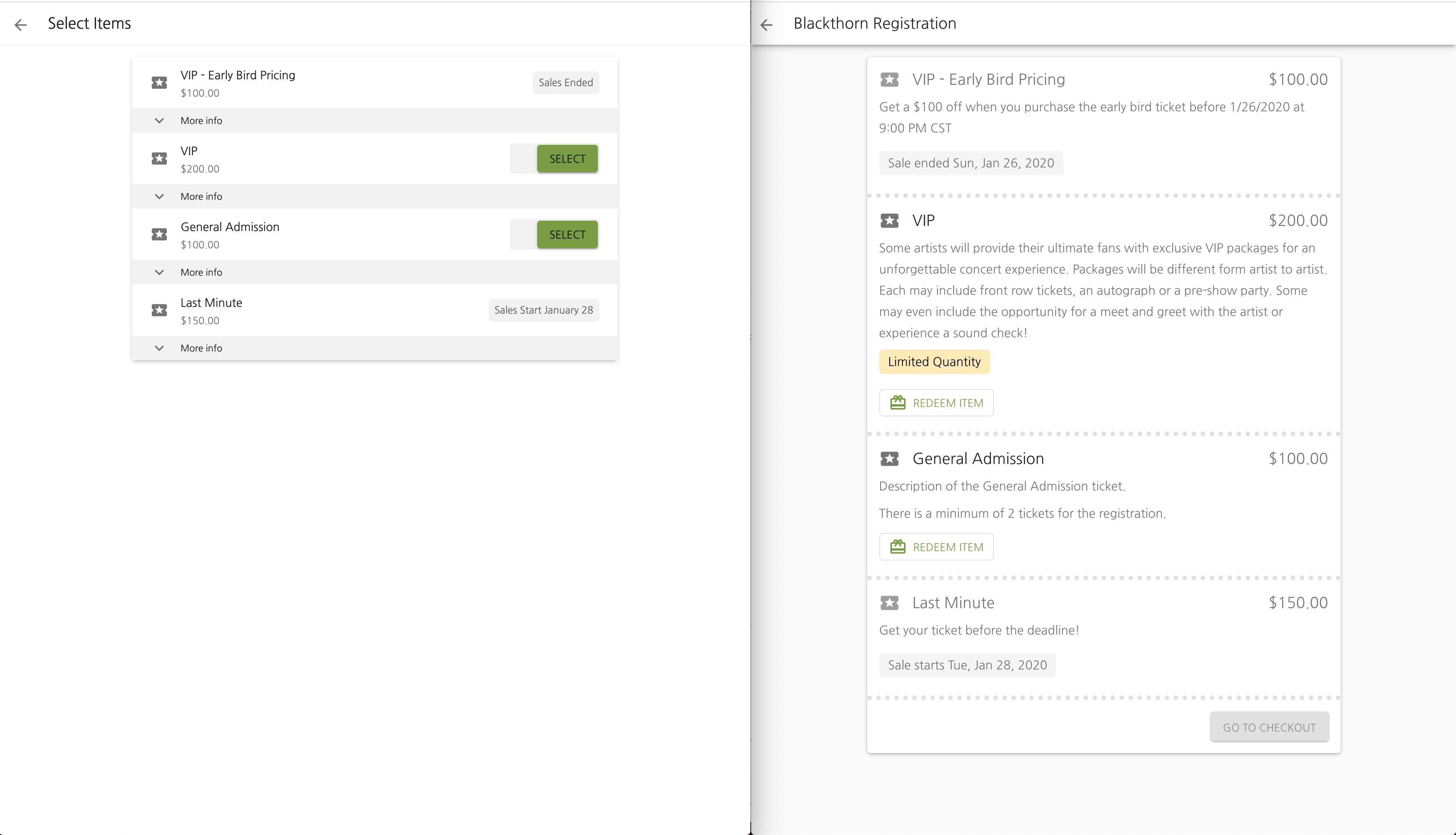Expand More info under Last Minute ticket
This screenshot has width=1456, height=835.
coord(201,348)
